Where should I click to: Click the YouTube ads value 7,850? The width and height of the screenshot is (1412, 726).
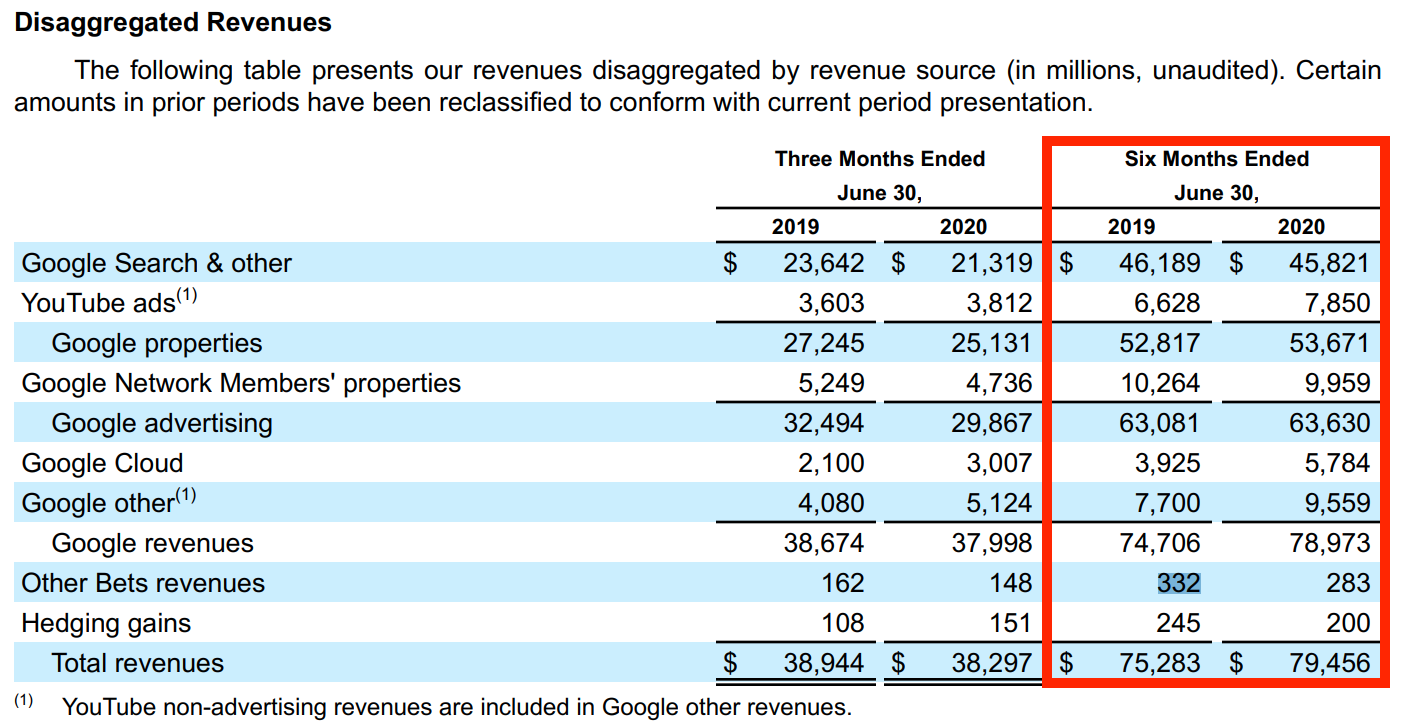click(x=1336, y=303)
